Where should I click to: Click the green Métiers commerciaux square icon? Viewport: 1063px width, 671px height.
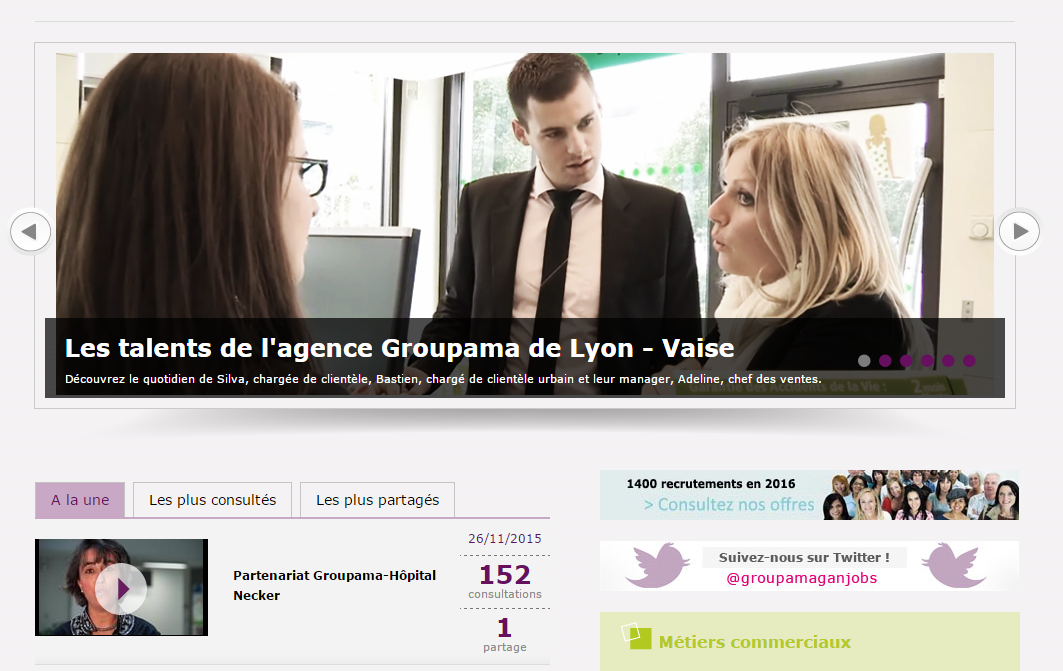636,636
